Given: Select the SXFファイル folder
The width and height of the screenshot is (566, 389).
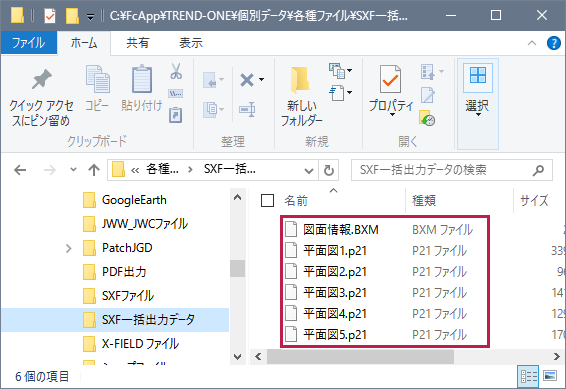Looking at the screenshot, I should tap(118, 296).
